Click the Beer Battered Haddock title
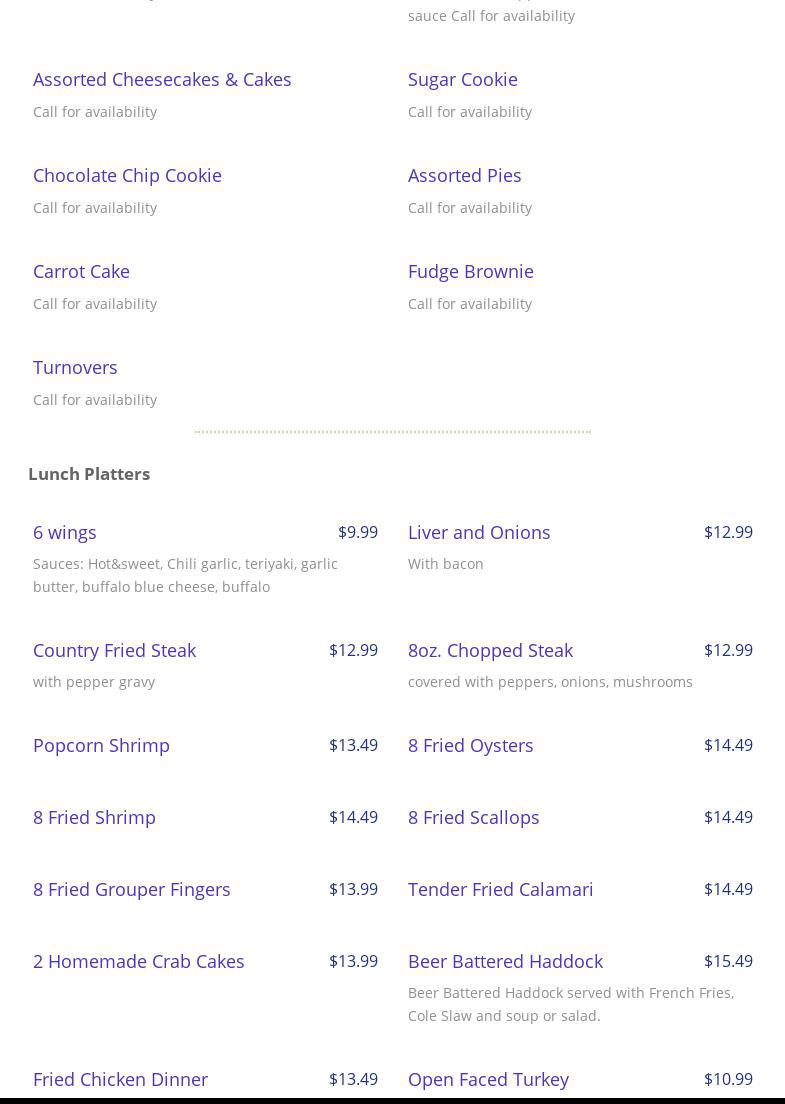The image size is (785, 1104). (505, 961)
